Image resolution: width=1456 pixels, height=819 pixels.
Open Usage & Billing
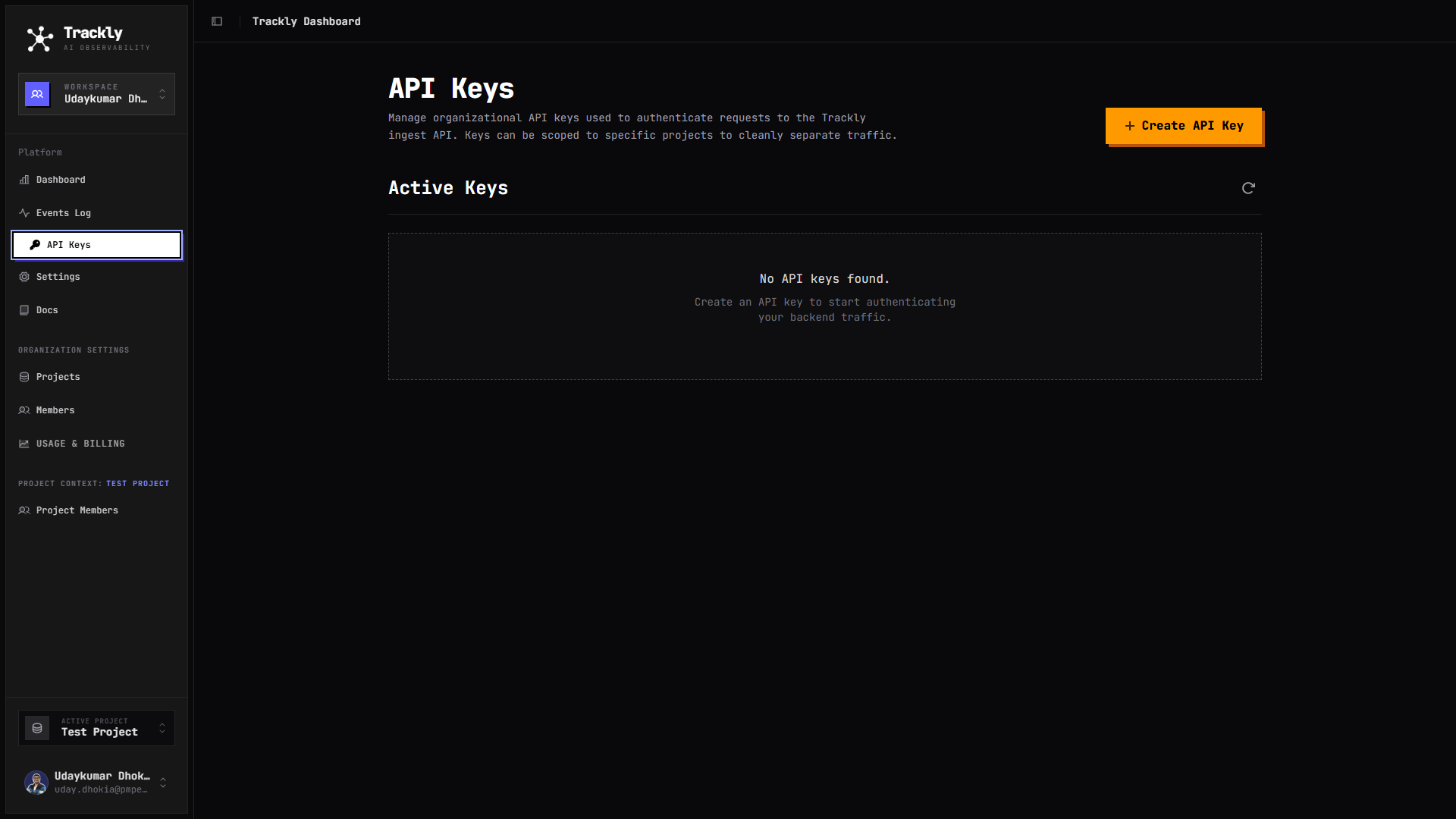tap(80, 444)
